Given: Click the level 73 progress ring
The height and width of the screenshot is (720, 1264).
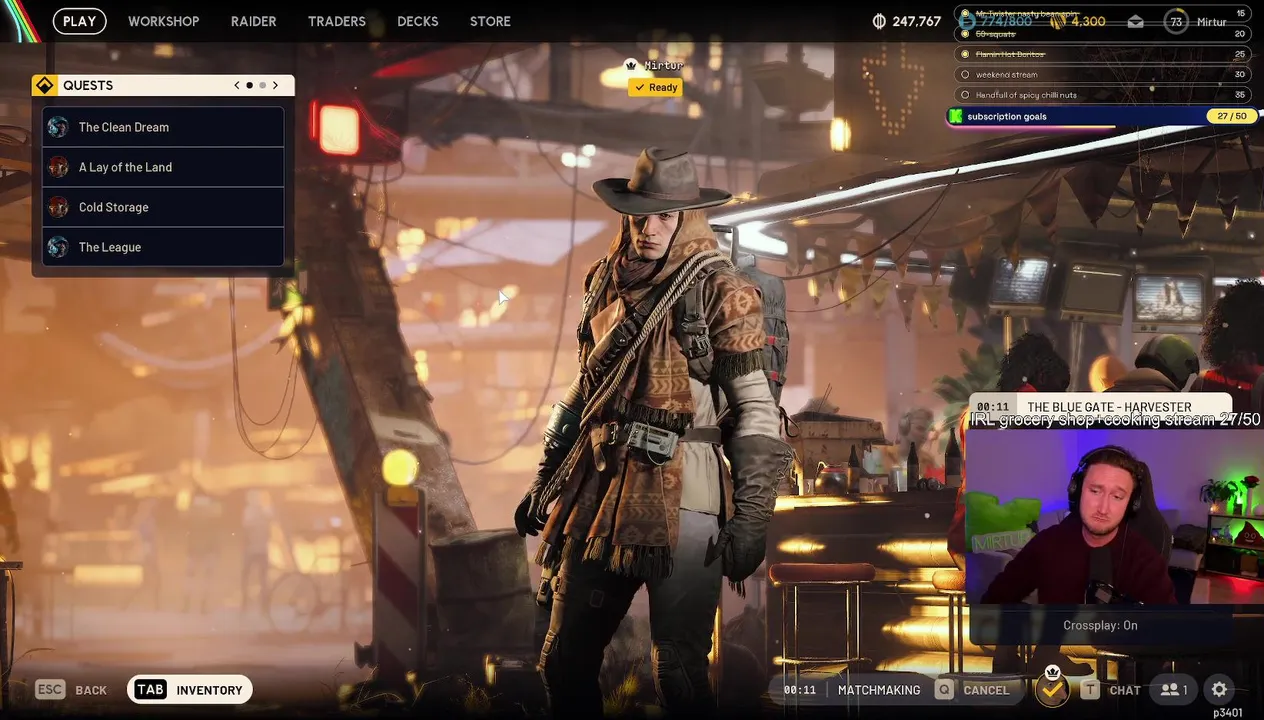Looking at the screenshot, I should point(1176,21).
